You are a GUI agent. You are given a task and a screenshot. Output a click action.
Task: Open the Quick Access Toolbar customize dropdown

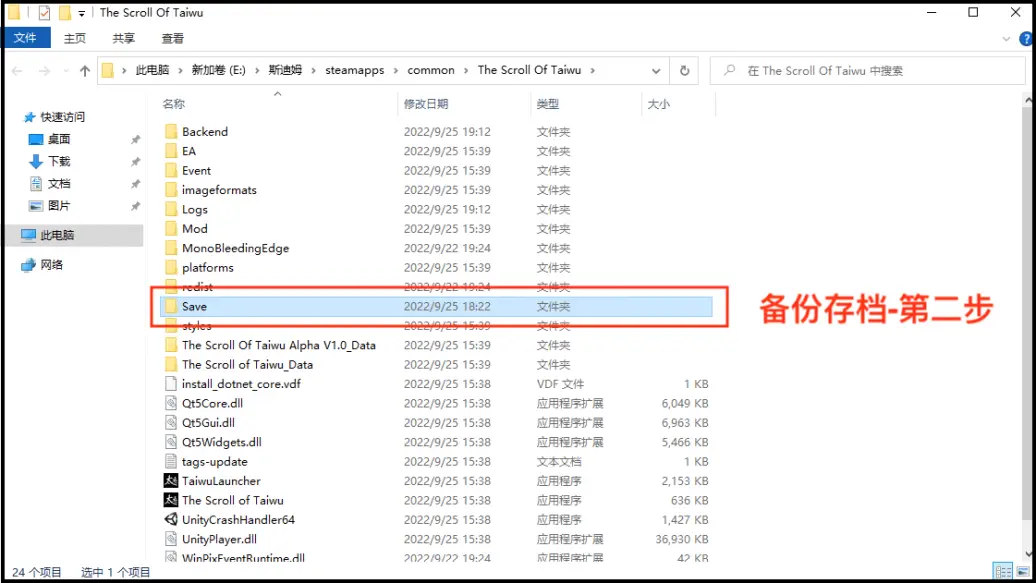pyautogui.click(x=81, y=13)
